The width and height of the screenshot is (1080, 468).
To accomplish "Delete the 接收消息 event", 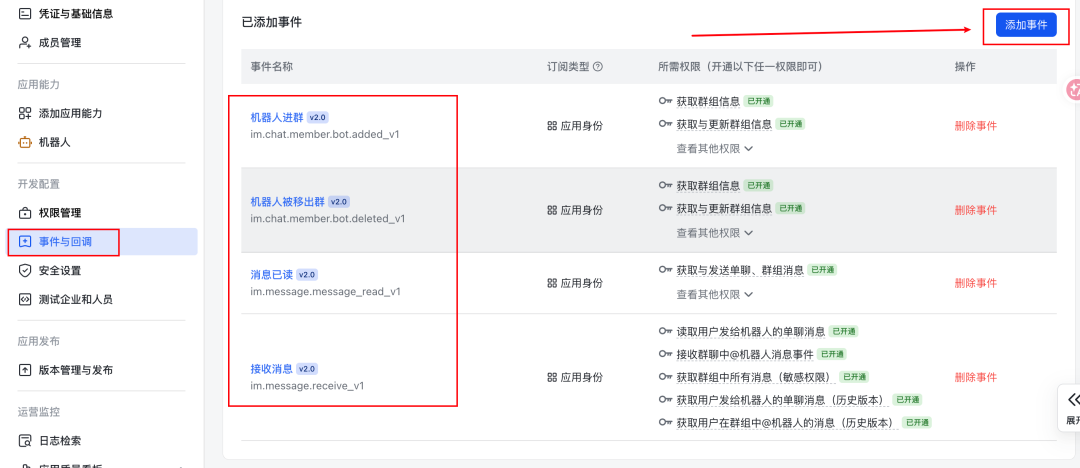I will pos(975,378).
